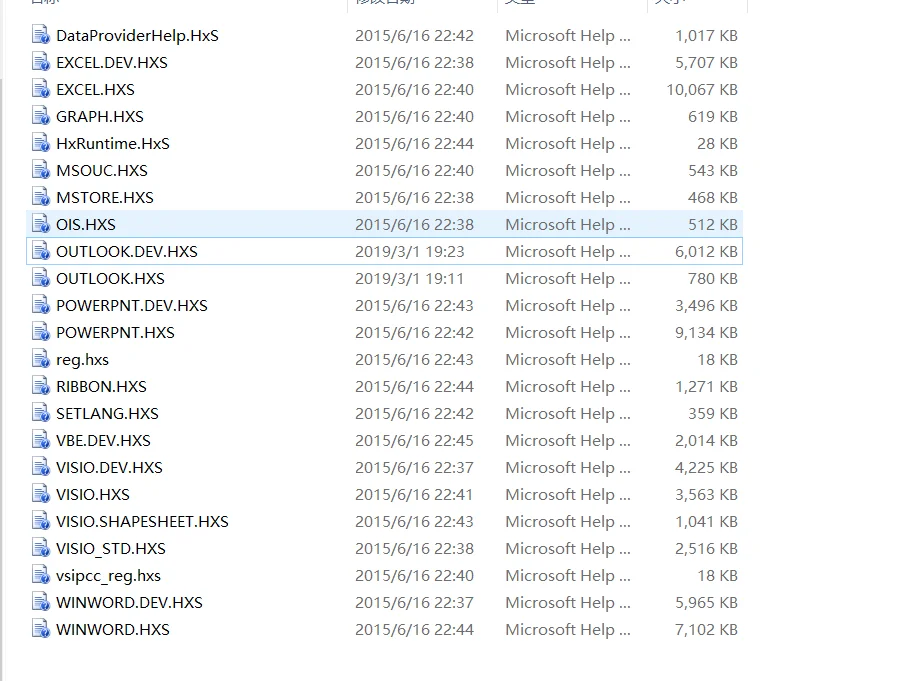Screen dimensions: 920x681
Task: Select the VISIO.DEV.HXS file name
Action: 109,467
